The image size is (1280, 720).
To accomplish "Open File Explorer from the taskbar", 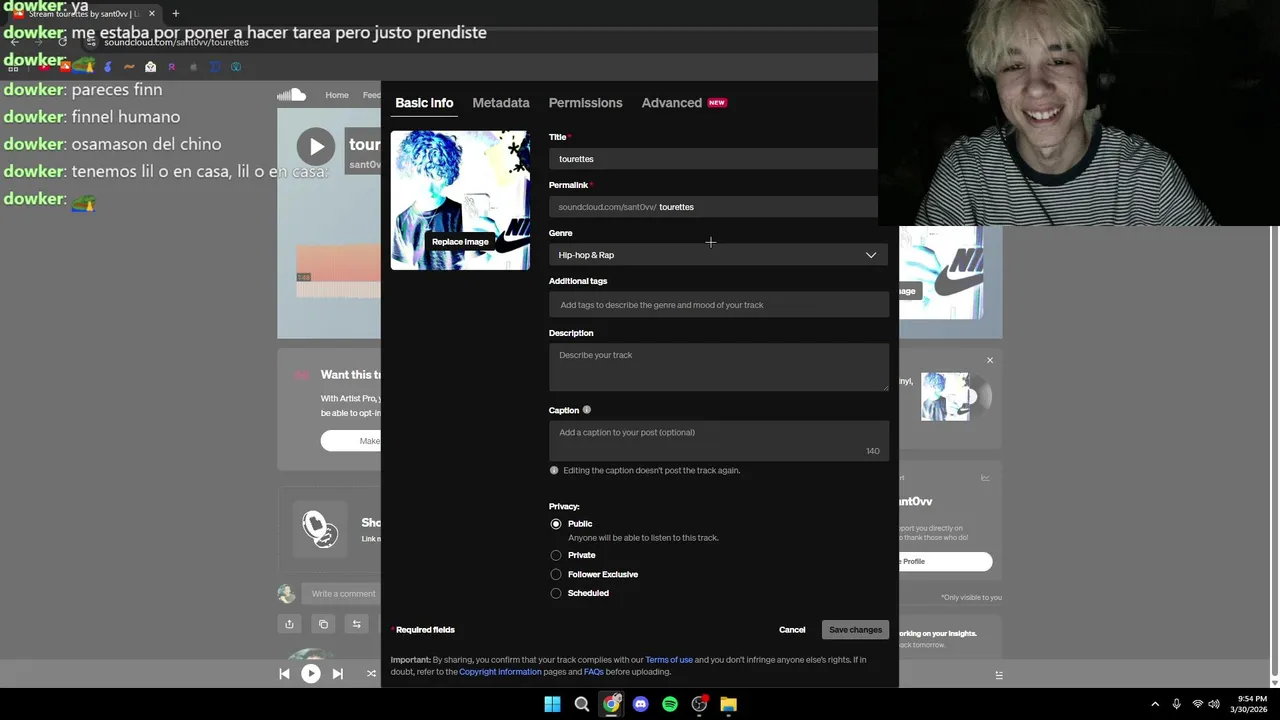I will point(728,704).
